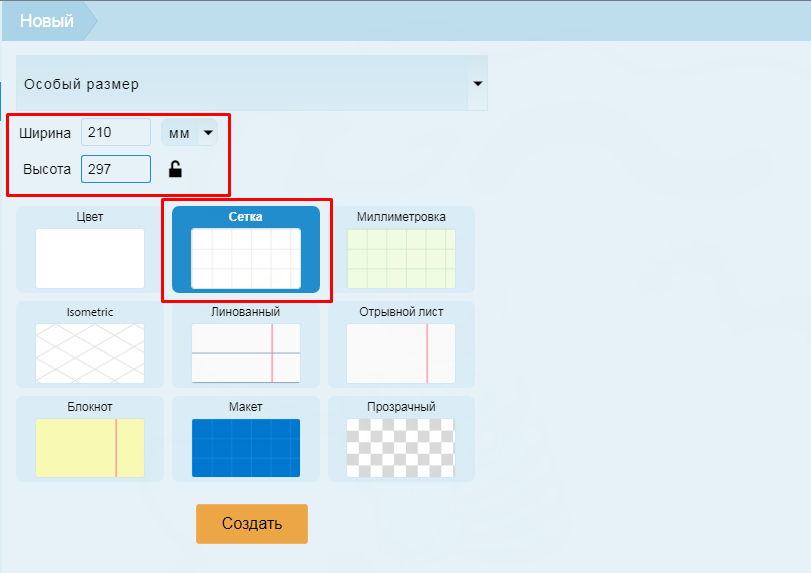Click the Создать button

click(x=252, y=524)
